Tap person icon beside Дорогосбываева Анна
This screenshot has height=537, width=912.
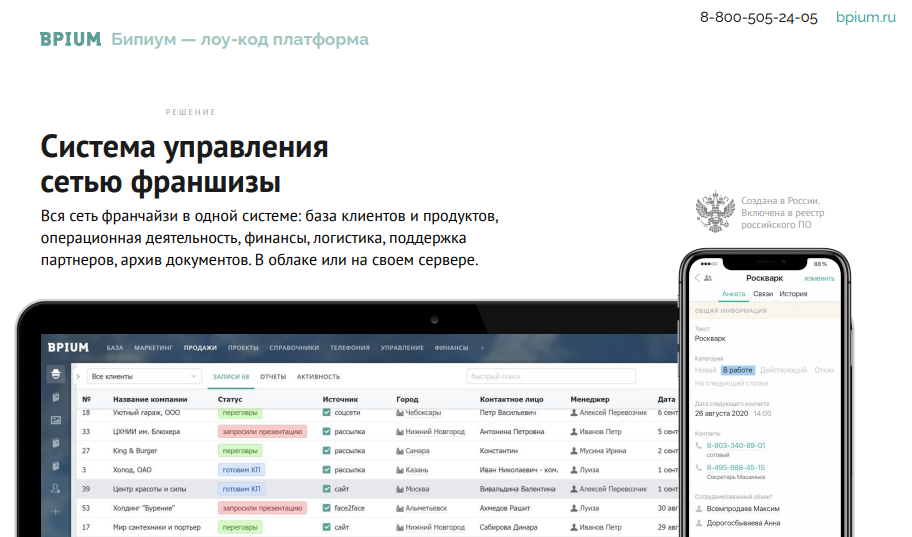point(699,524)
